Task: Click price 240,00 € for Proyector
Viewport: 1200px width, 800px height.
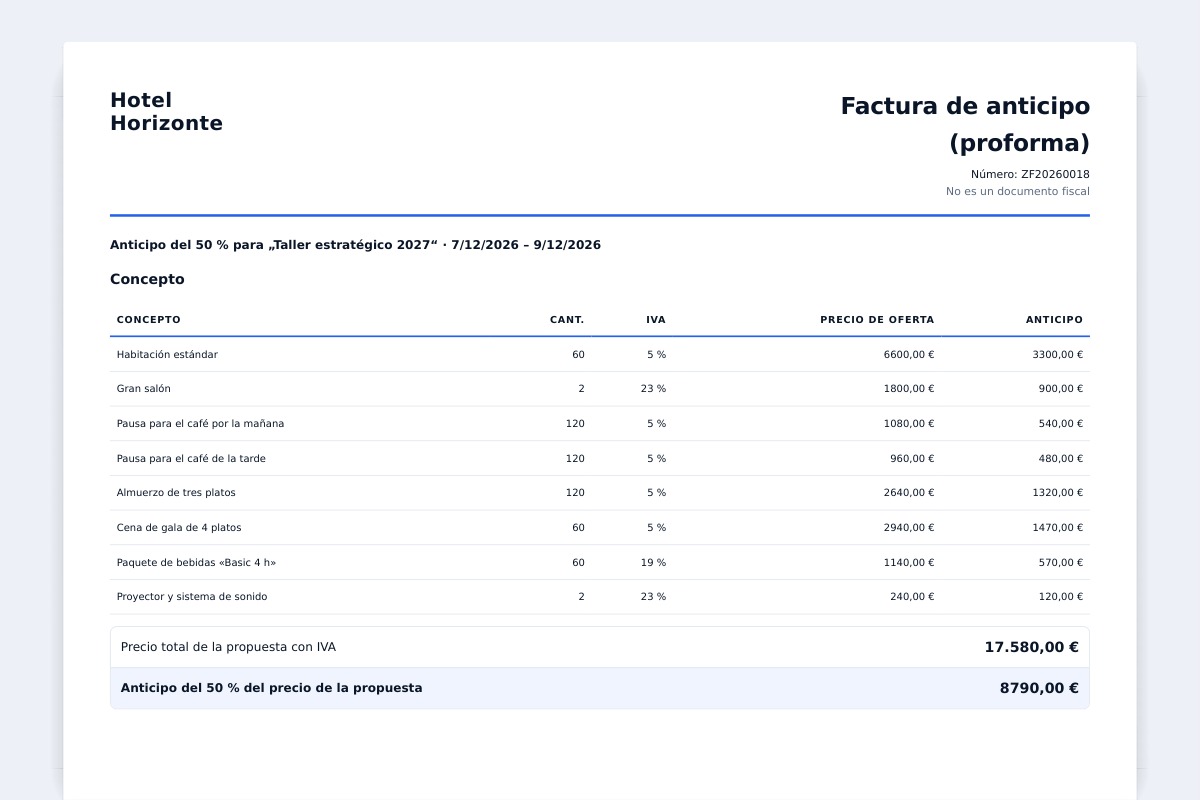Action: point(912,597)
